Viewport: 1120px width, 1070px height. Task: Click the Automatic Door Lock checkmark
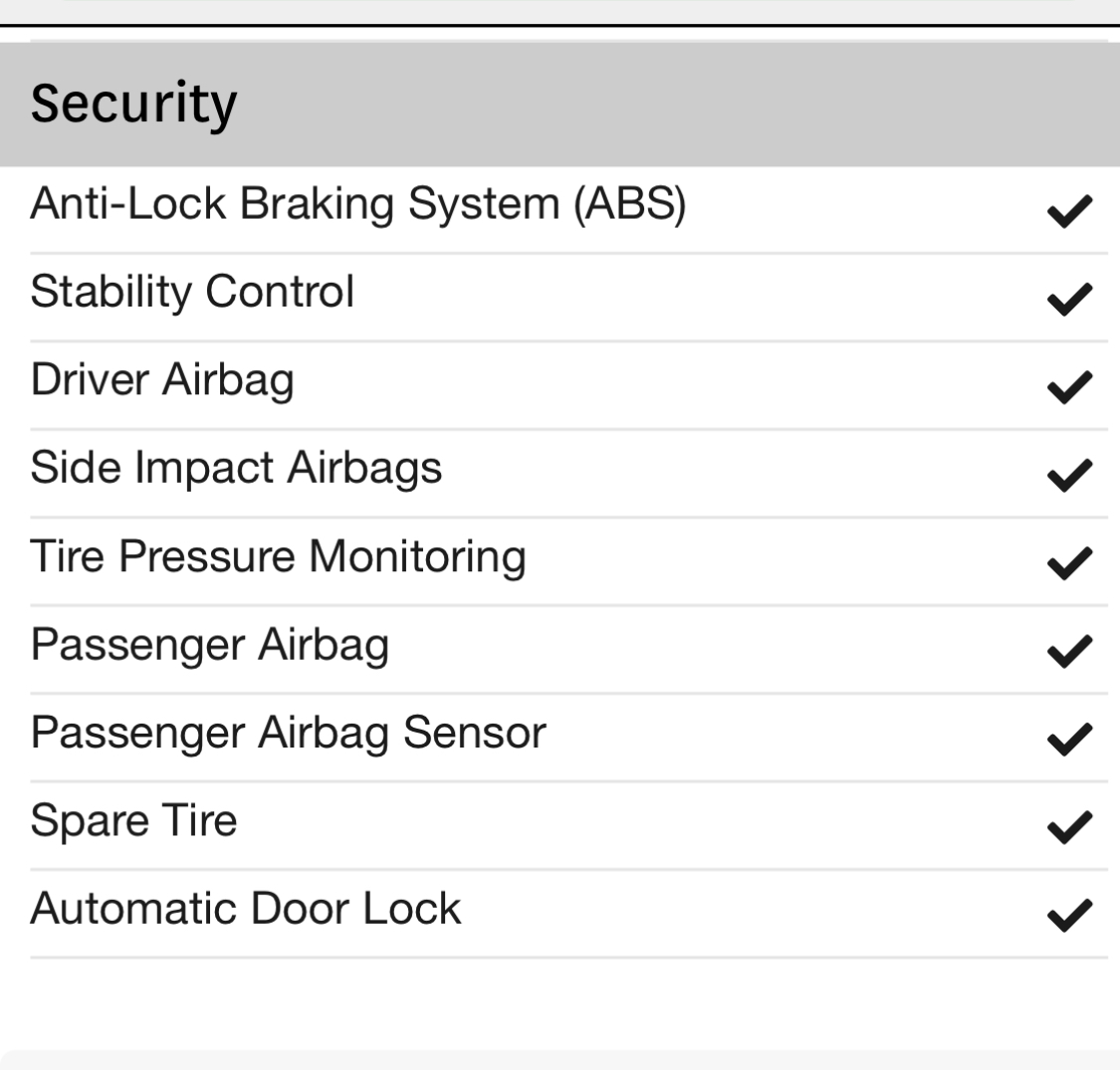1069,915
